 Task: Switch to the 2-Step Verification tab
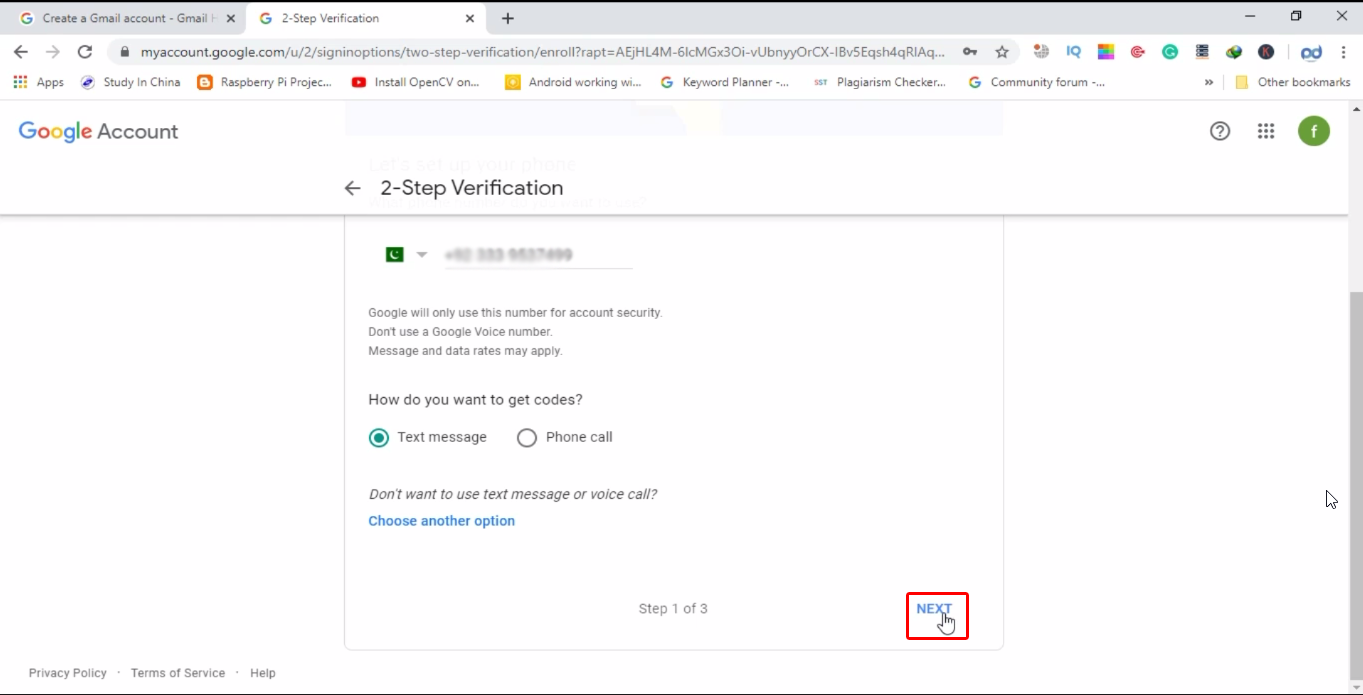366,18
